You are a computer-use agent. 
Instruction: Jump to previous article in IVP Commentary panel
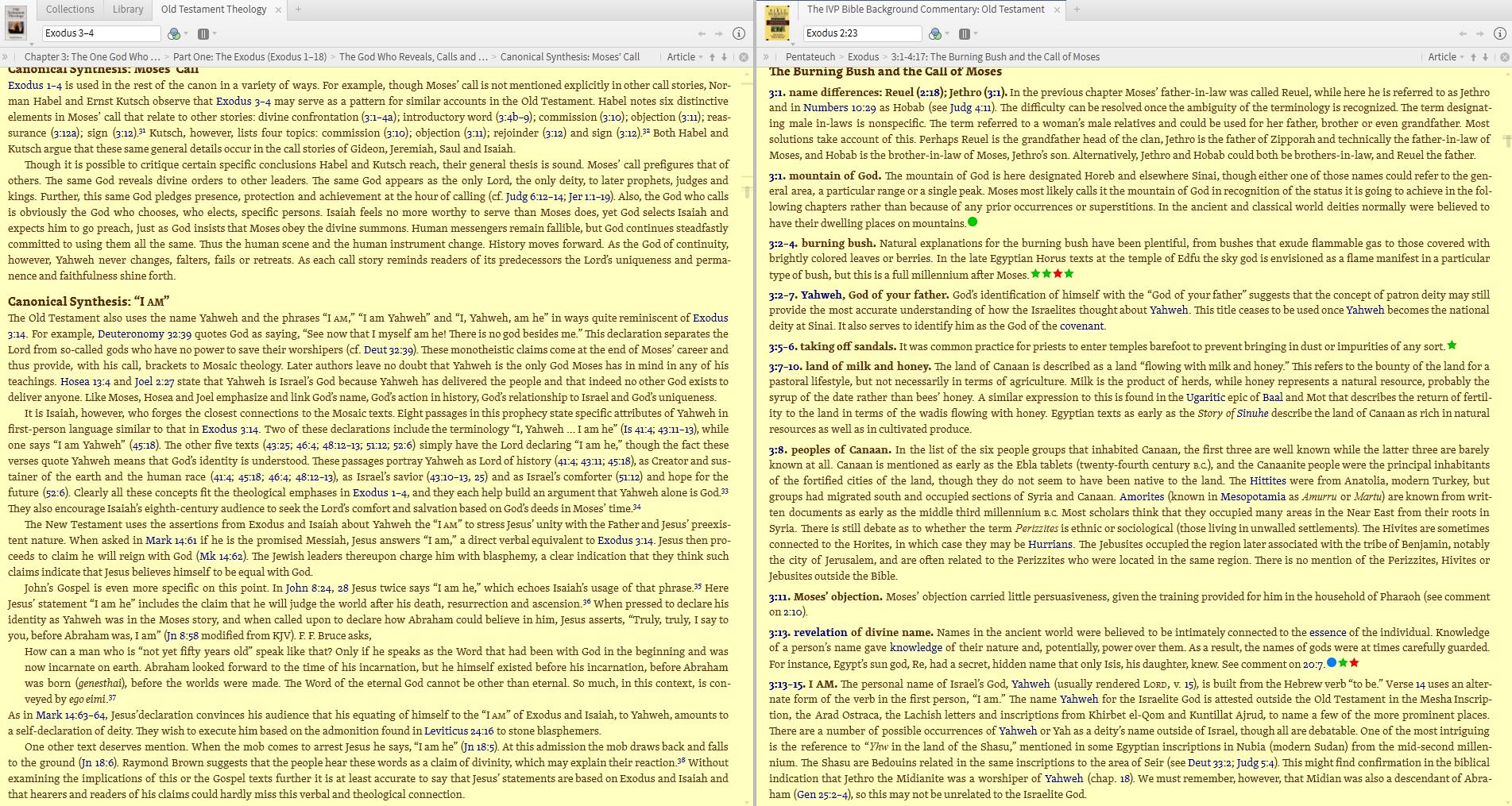click(x=1473, y=57)
